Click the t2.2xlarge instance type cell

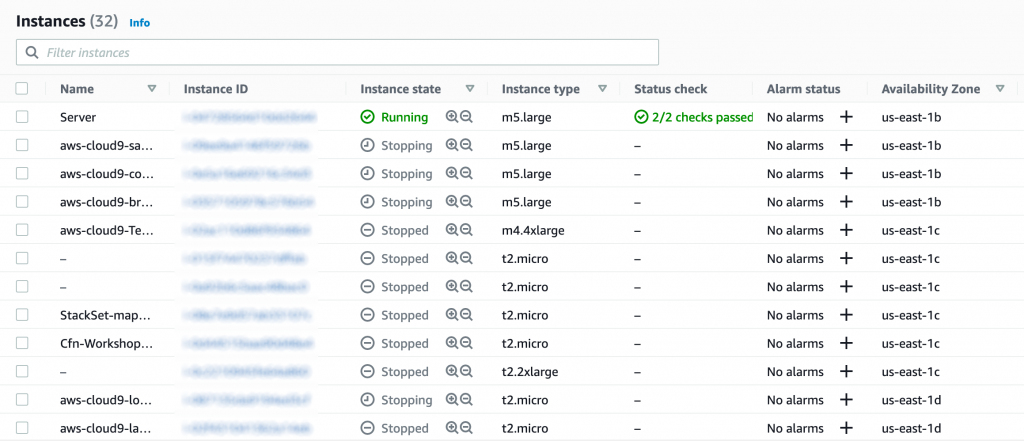[x=530, y=372]
